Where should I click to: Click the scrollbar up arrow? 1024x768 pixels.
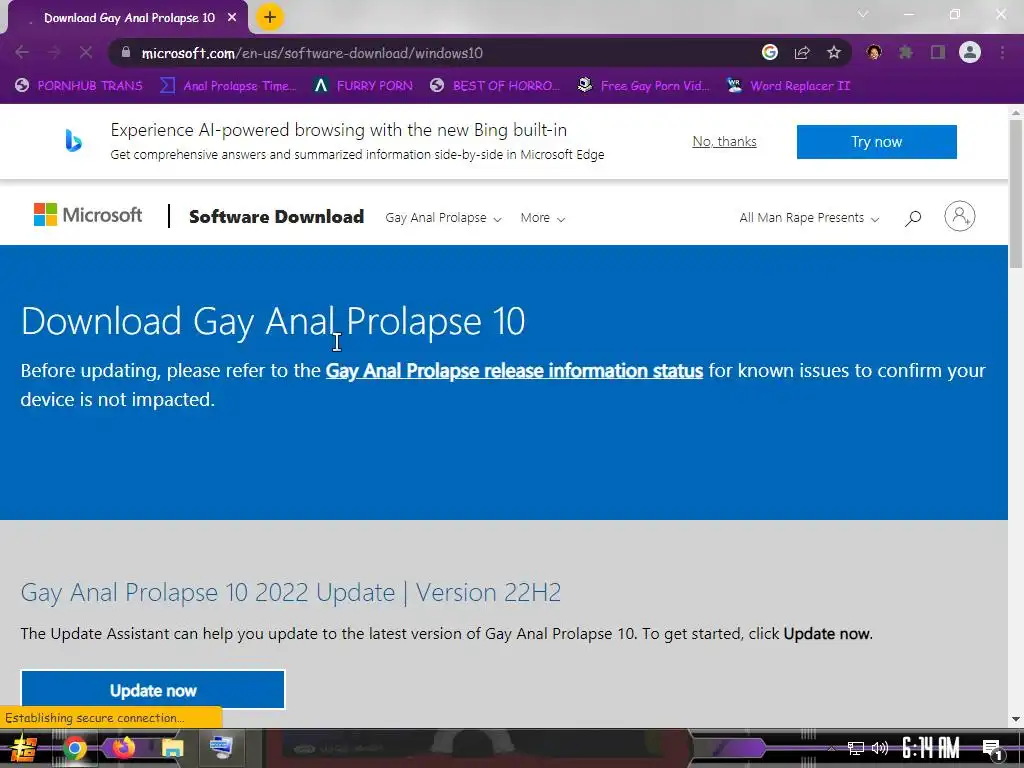pos(1016,112)
